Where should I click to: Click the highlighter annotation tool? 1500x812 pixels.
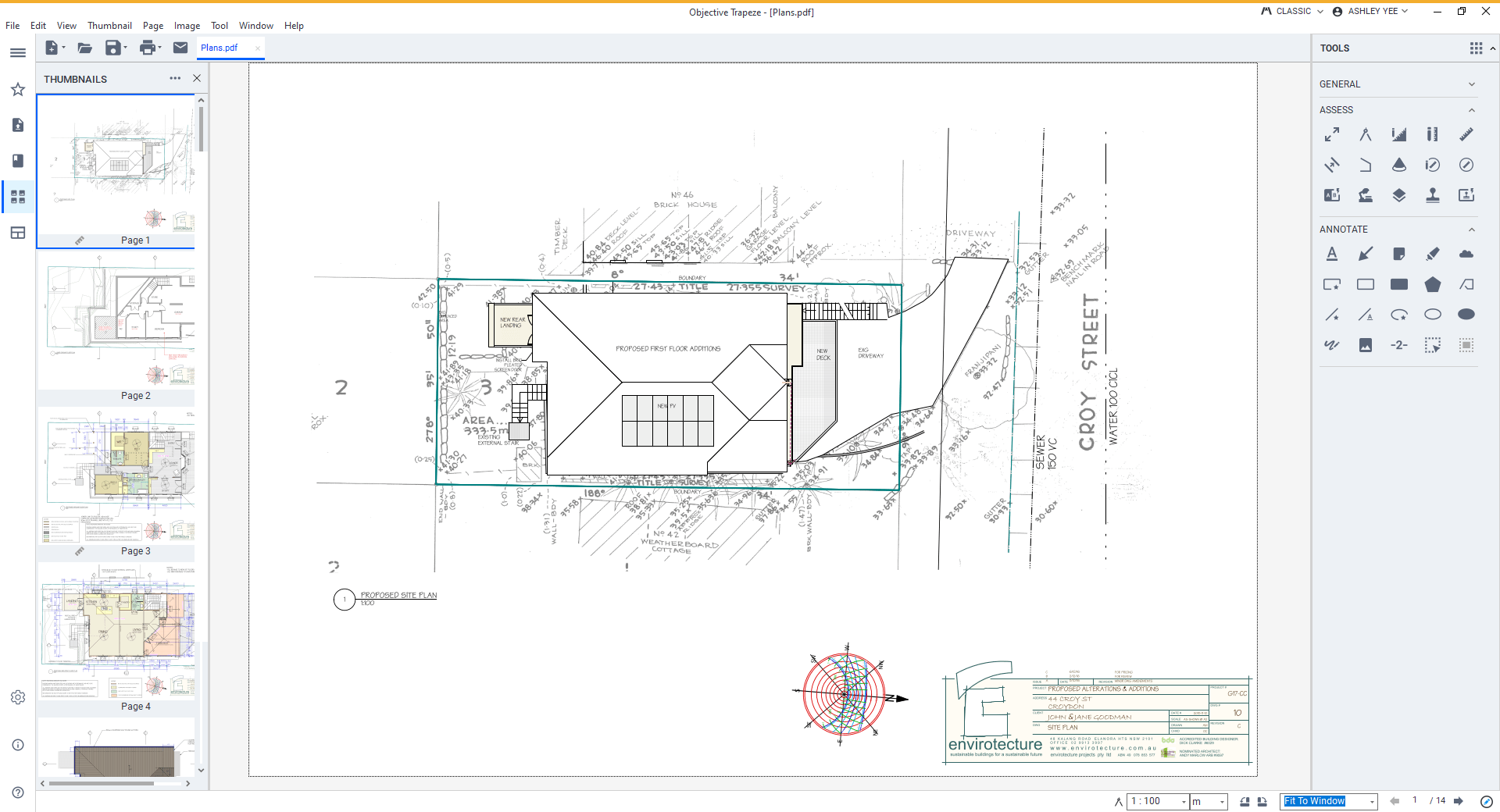point(1432,254)
